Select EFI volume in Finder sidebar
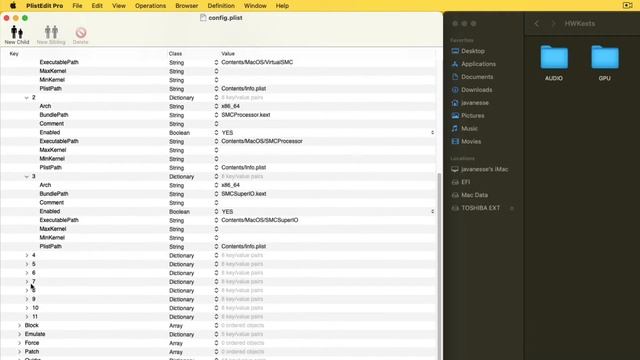This screenshot has width=640, height=360. click(465, 182)
